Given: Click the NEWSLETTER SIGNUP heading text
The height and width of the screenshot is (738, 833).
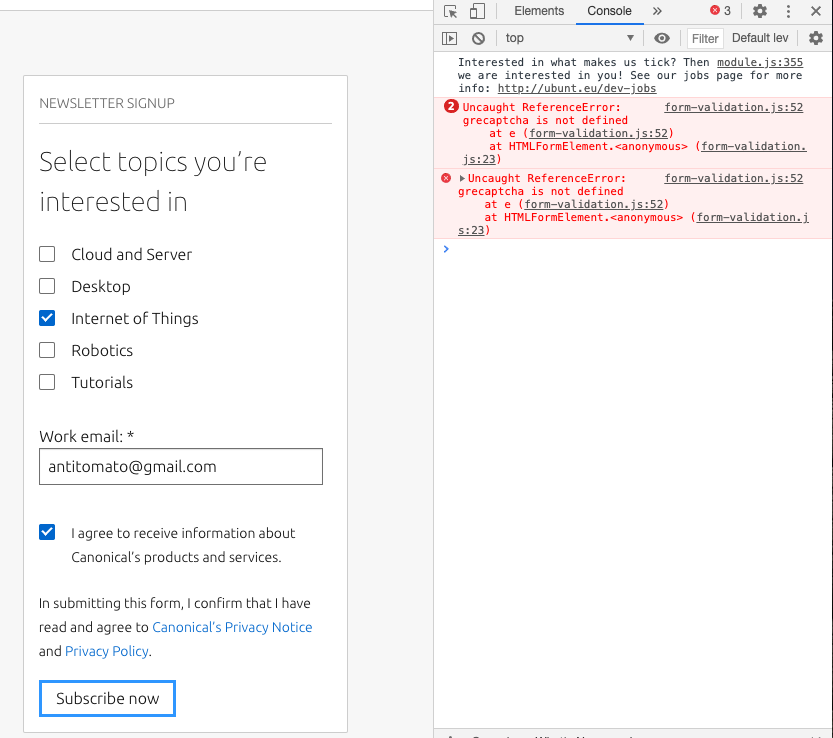Looking at the screenshot, I should coord(107,103).
